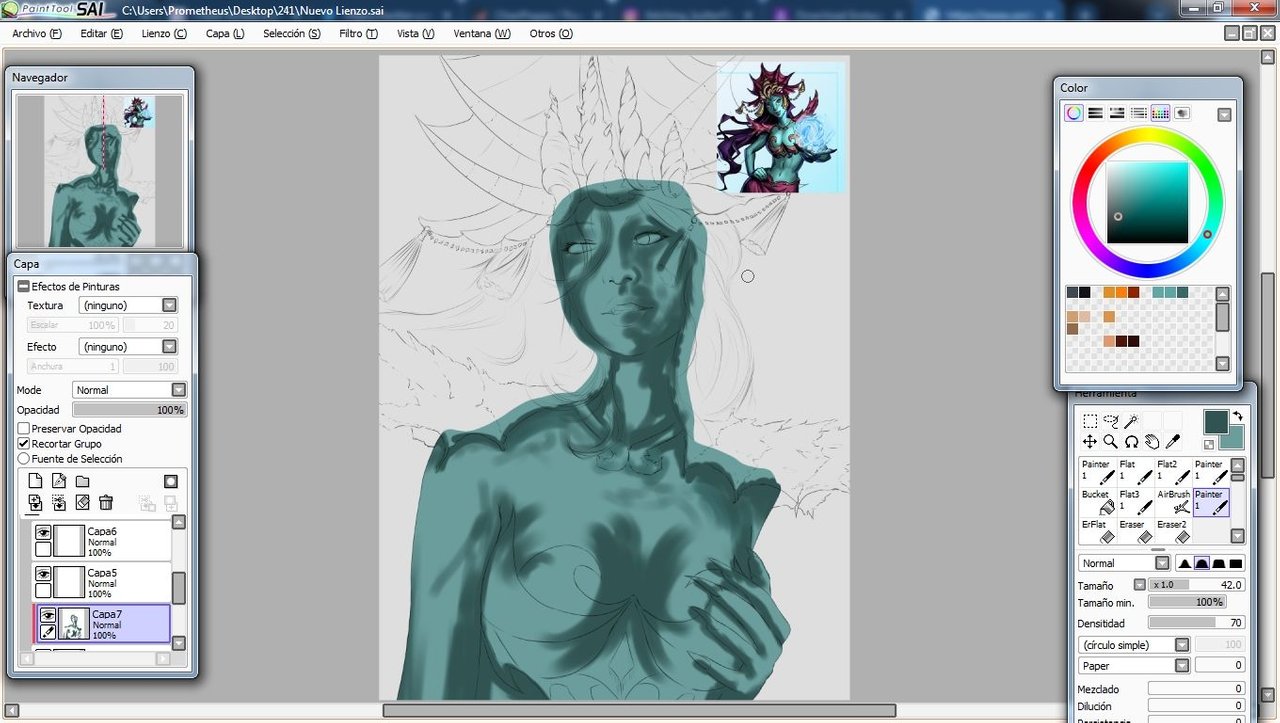Viewport: 1280px width, 723px height.
Task: Select the Capa6 layer row
Action: (102, 541)
